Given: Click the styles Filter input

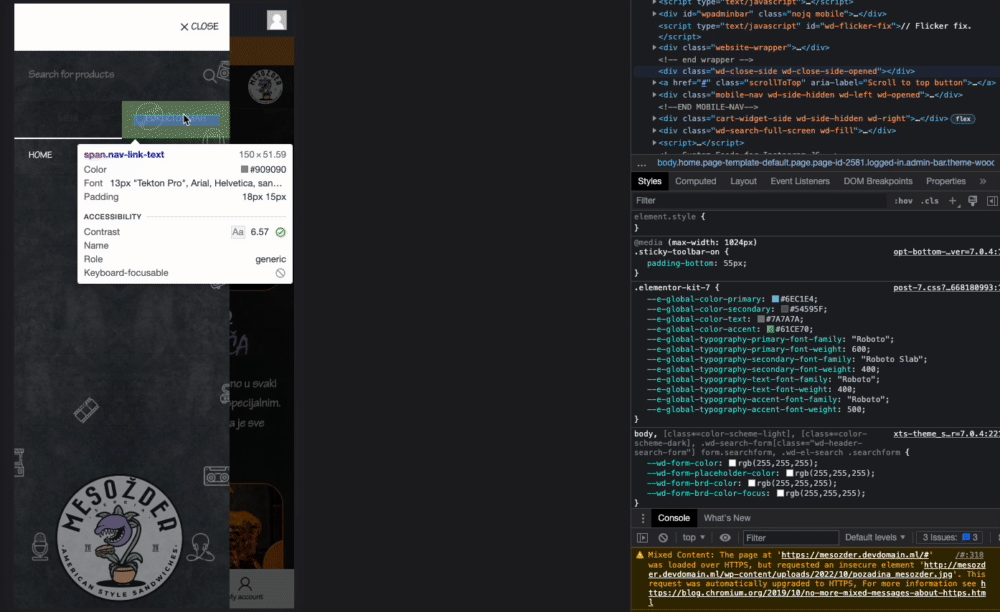Looking at the screenshot, I should point(759,201).
